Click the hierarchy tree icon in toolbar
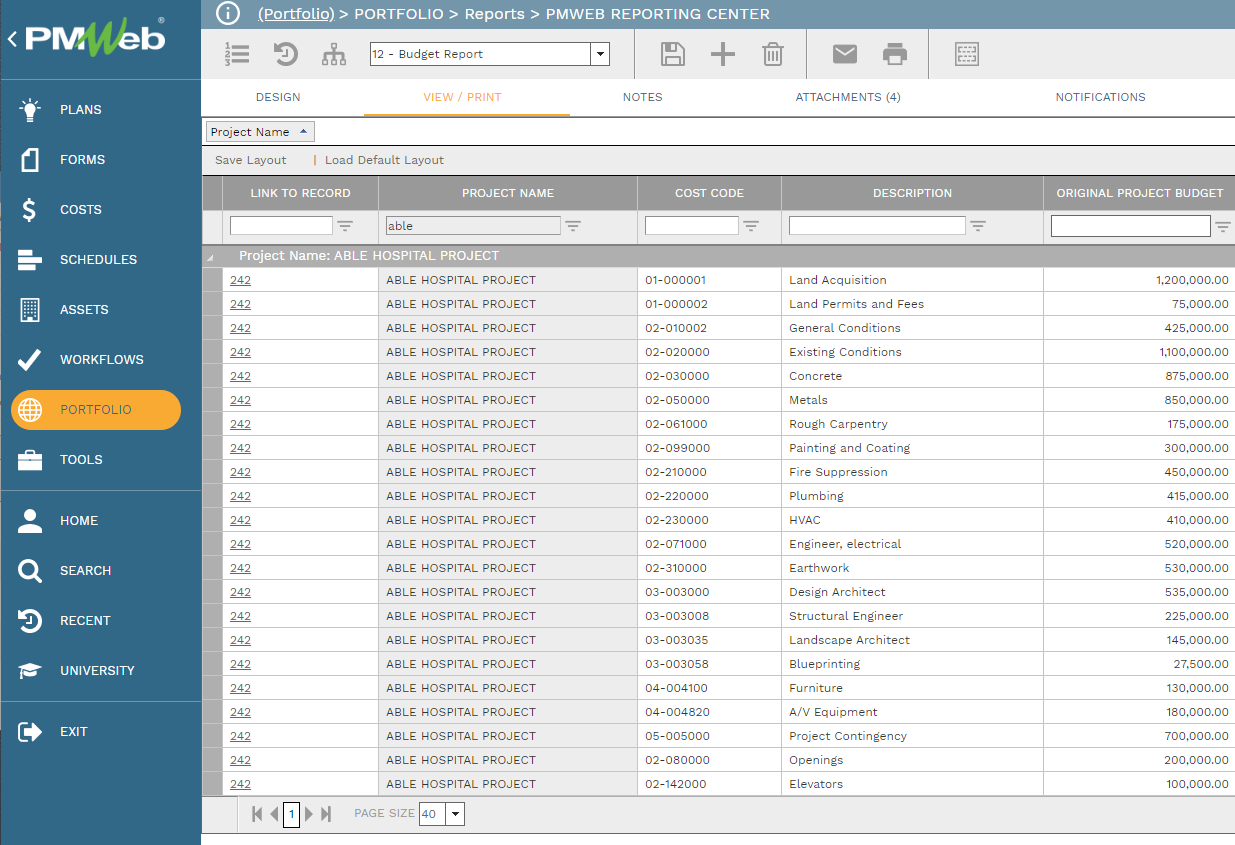Screen dimensions: 1235x845 point(334,54)
